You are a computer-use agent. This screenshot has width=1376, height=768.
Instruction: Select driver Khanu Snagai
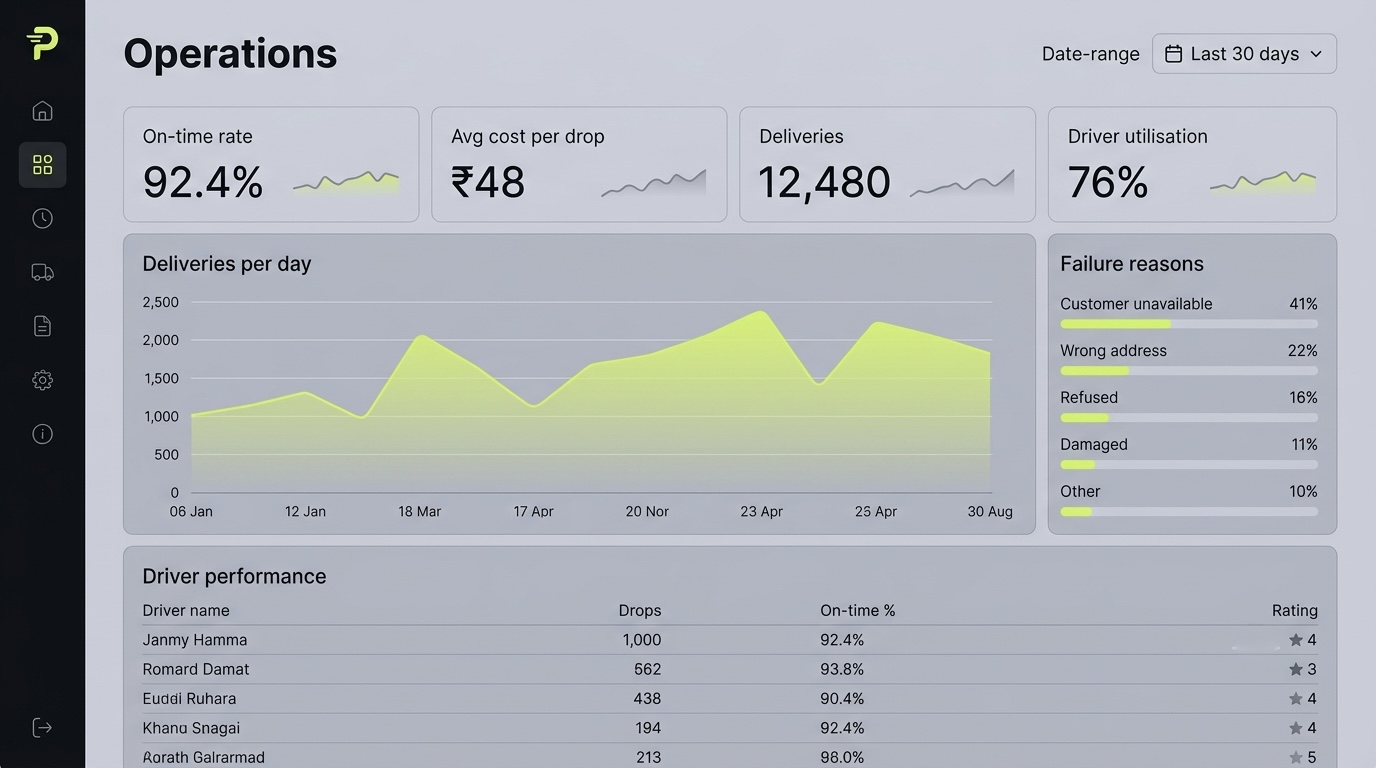pos(191,728)
